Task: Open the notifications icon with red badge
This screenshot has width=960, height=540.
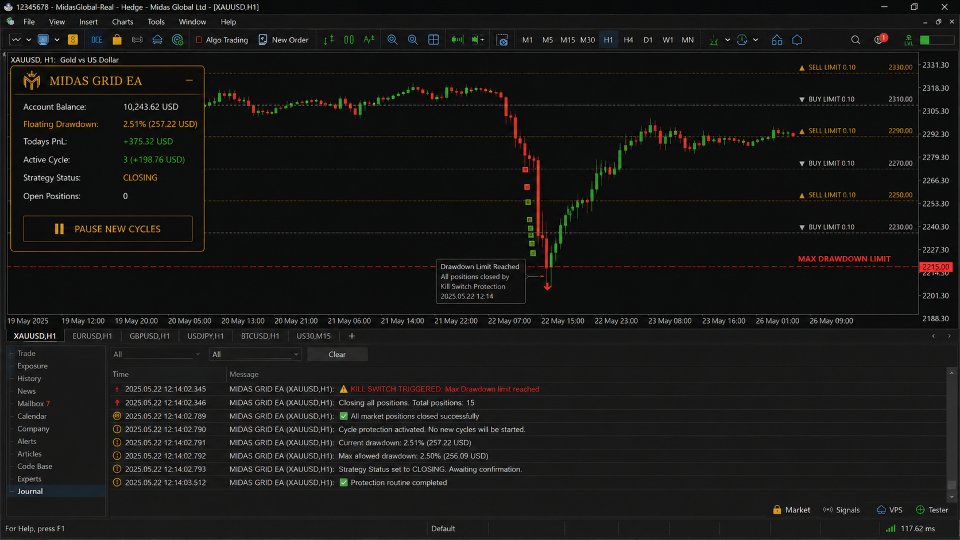Action: 880,39
